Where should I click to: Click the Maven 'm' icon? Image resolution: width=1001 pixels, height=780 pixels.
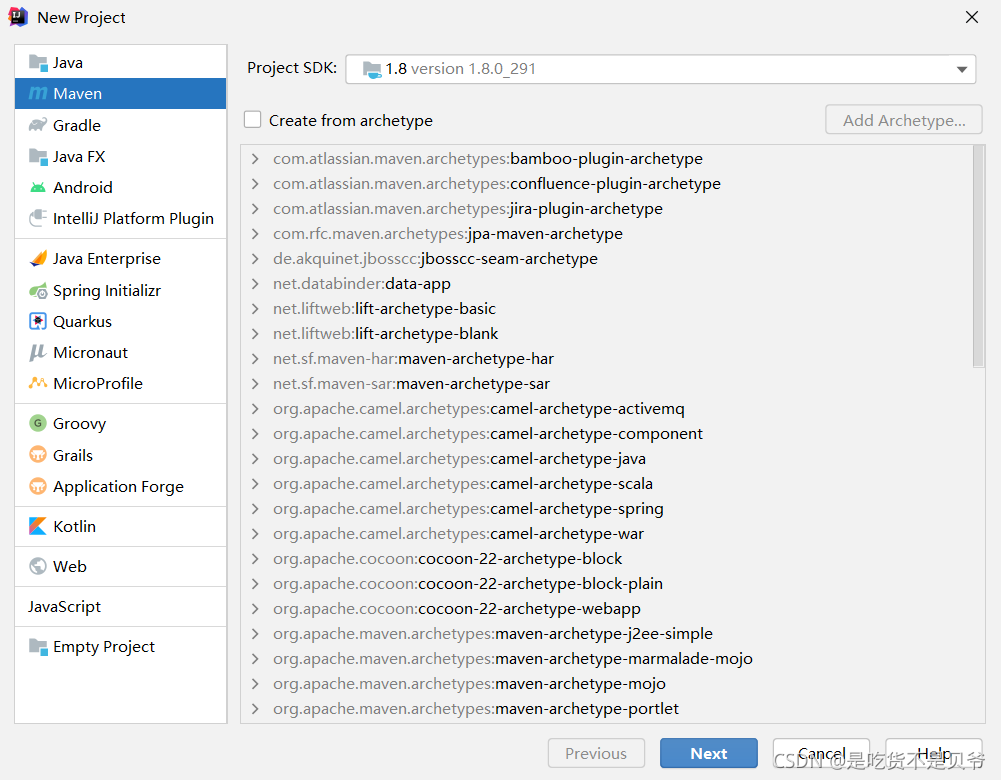pos(38,94)
